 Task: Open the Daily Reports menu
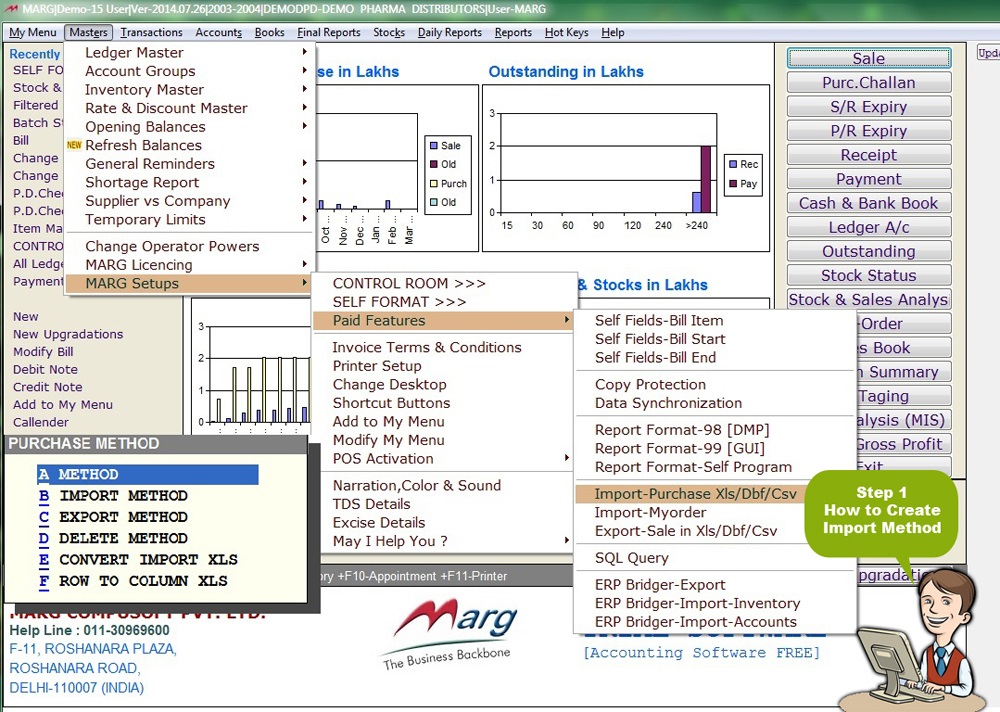click(x=450, y=33)
